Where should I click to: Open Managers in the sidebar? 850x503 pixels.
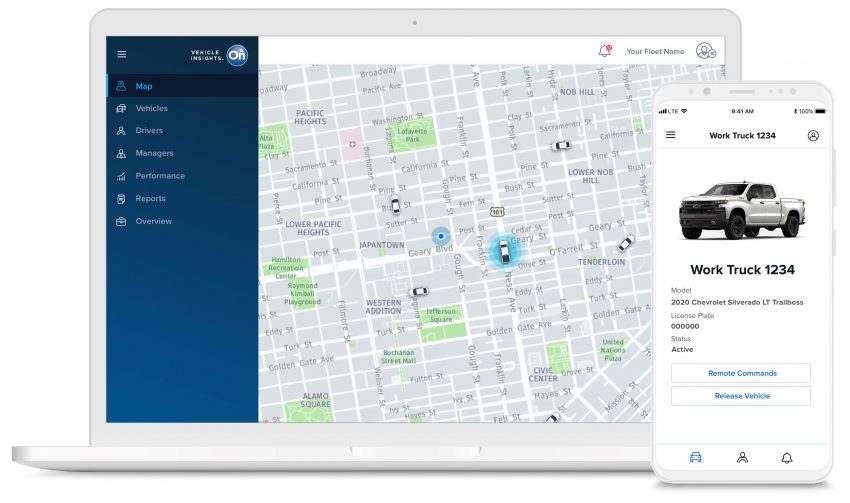point(182,153)
